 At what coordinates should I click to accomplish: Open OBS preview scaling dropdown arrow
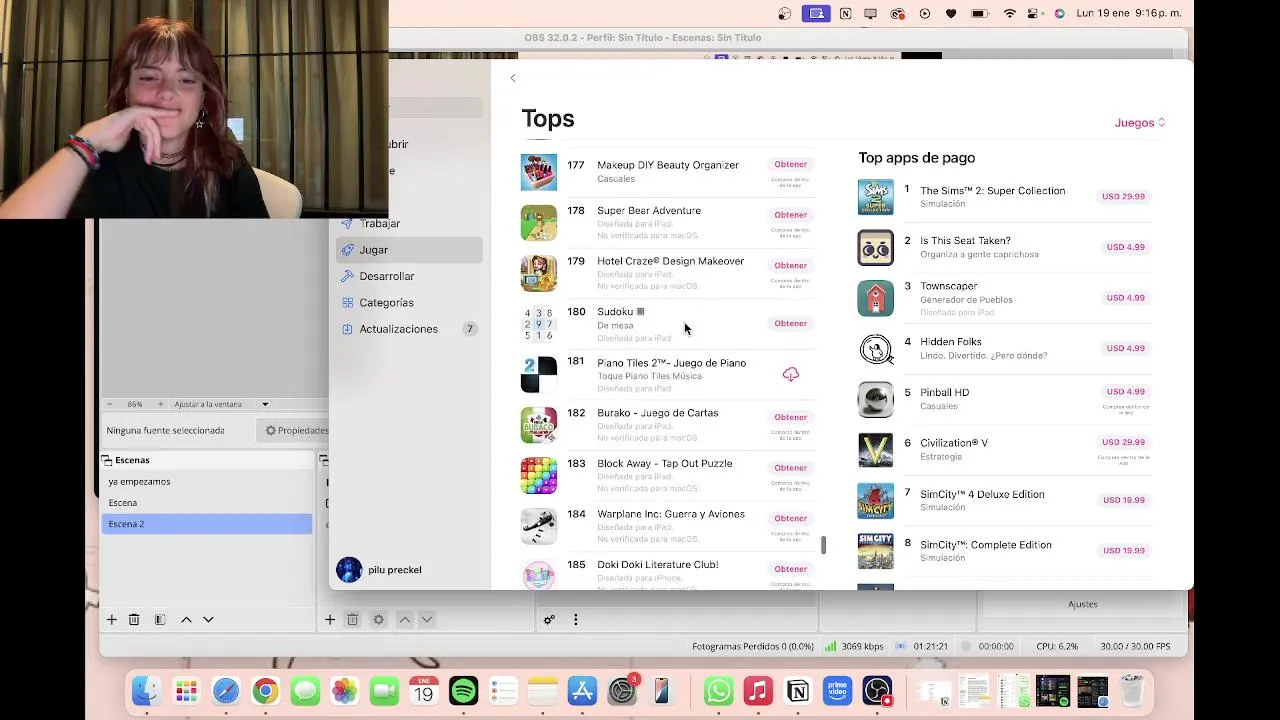point(265,404)
